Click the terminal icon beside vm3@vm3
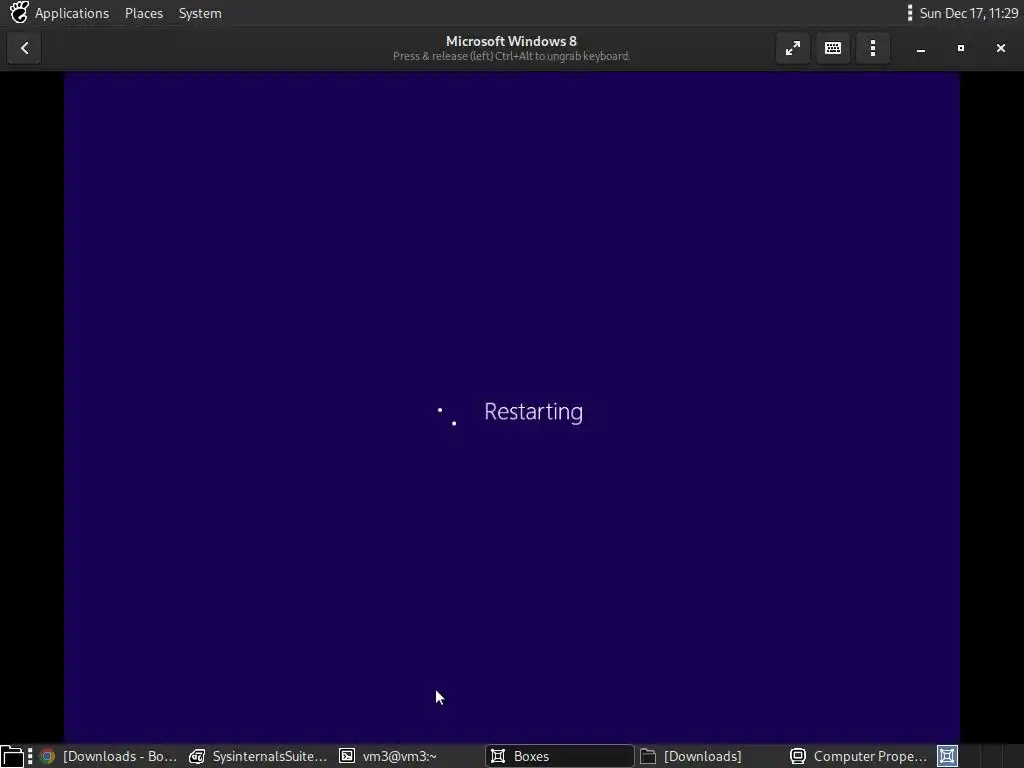 coord(347,756)
